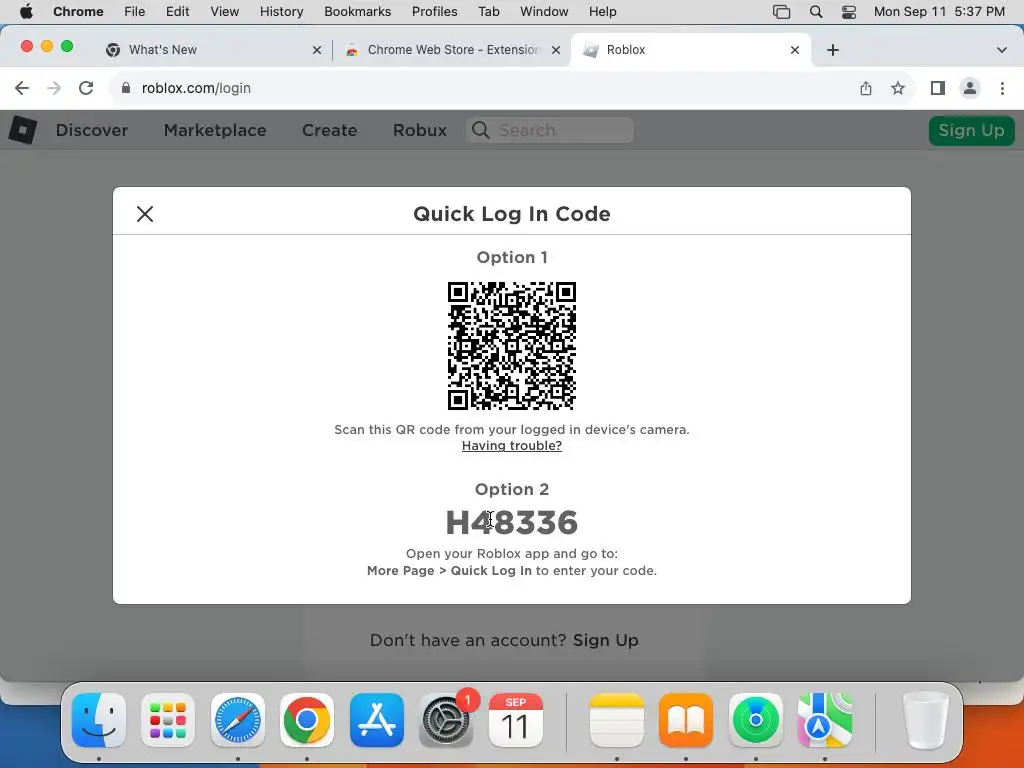Close the Roblox tab
Screen dimensions: 1024x768
(x=795, y=50)
